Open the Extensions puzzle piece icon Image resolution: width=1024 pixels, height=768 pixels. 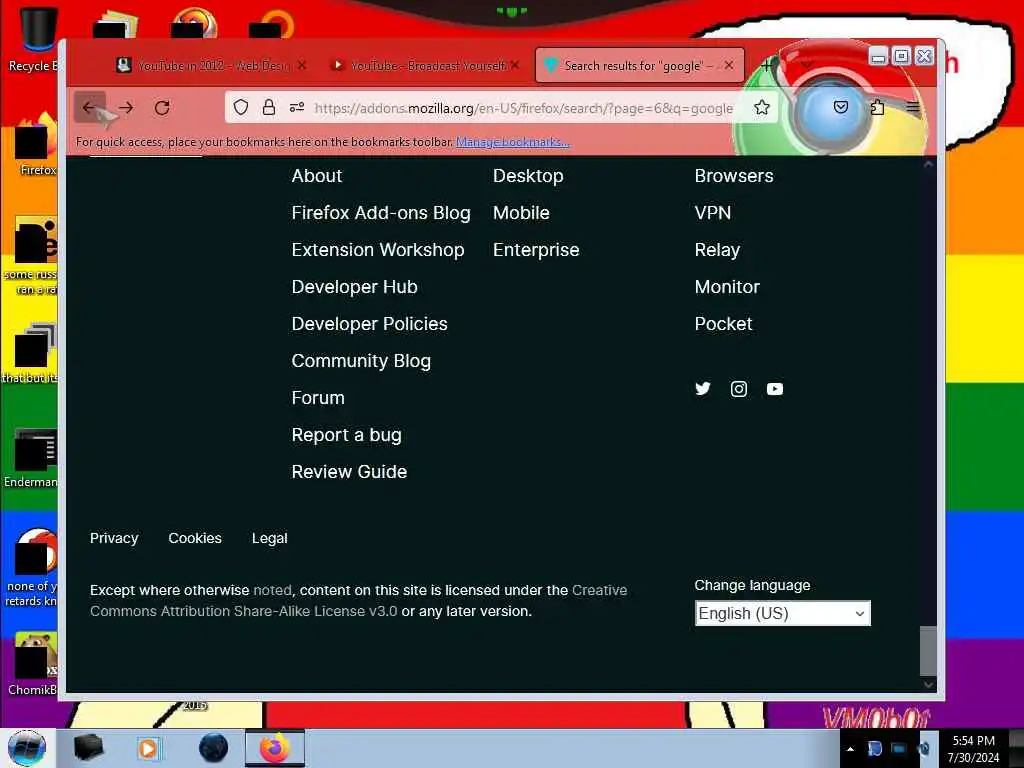click(x=877, y=108)
